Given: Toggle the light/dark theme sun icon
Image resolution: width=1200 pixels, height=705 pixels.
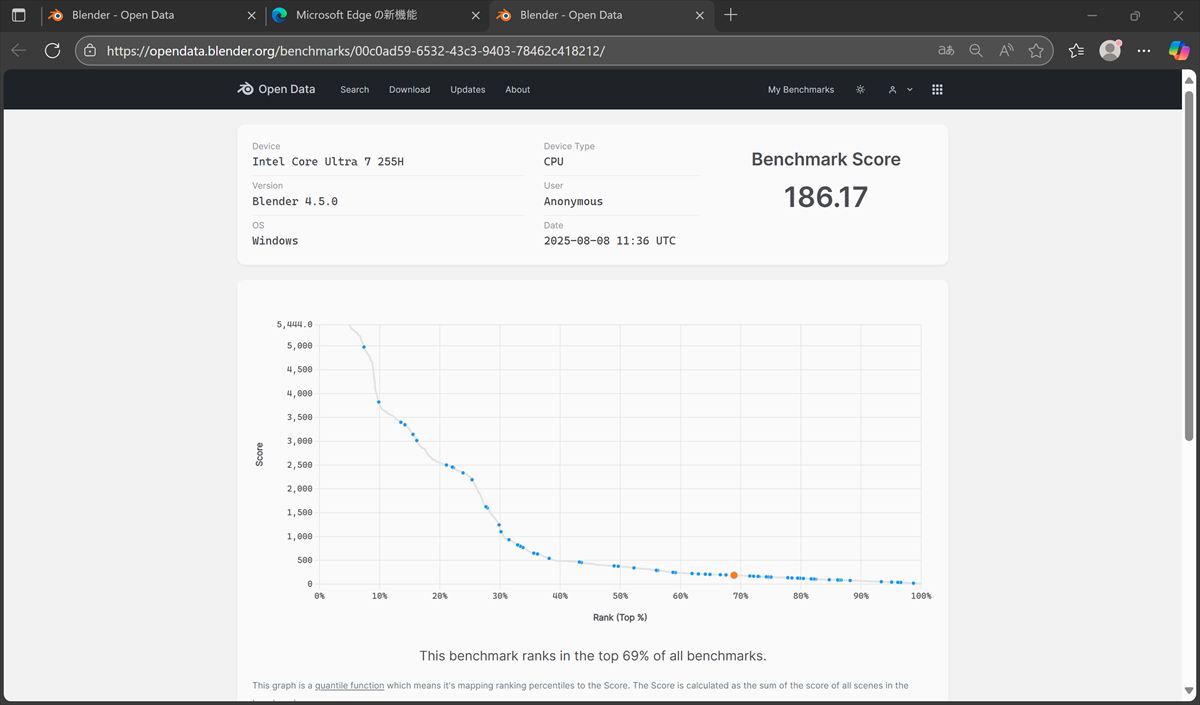Looking at the screenshot, I should [x=860, y=89].
